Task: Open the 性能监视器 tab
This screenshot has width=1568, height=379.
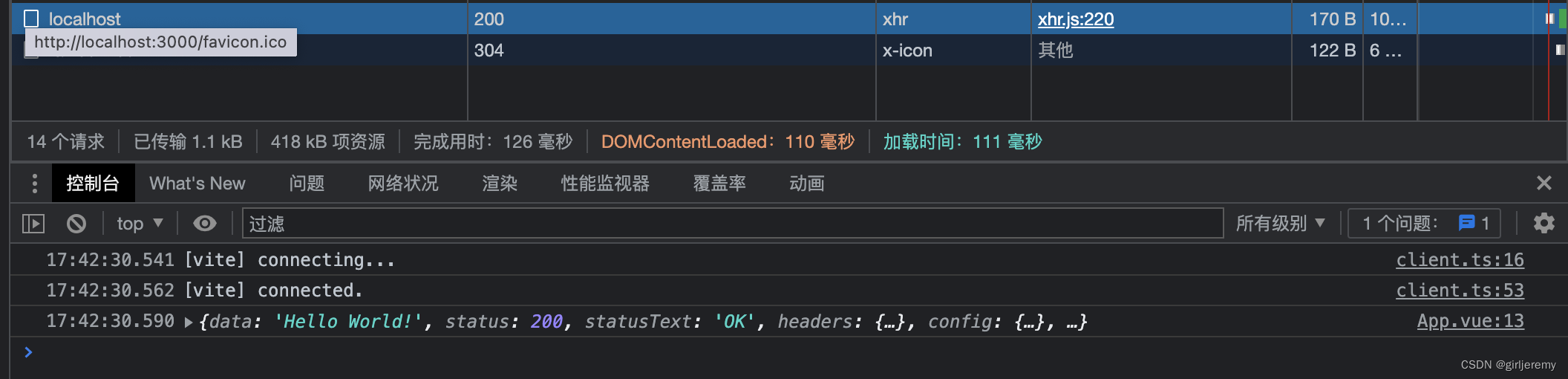Action: tap(605, 183)
